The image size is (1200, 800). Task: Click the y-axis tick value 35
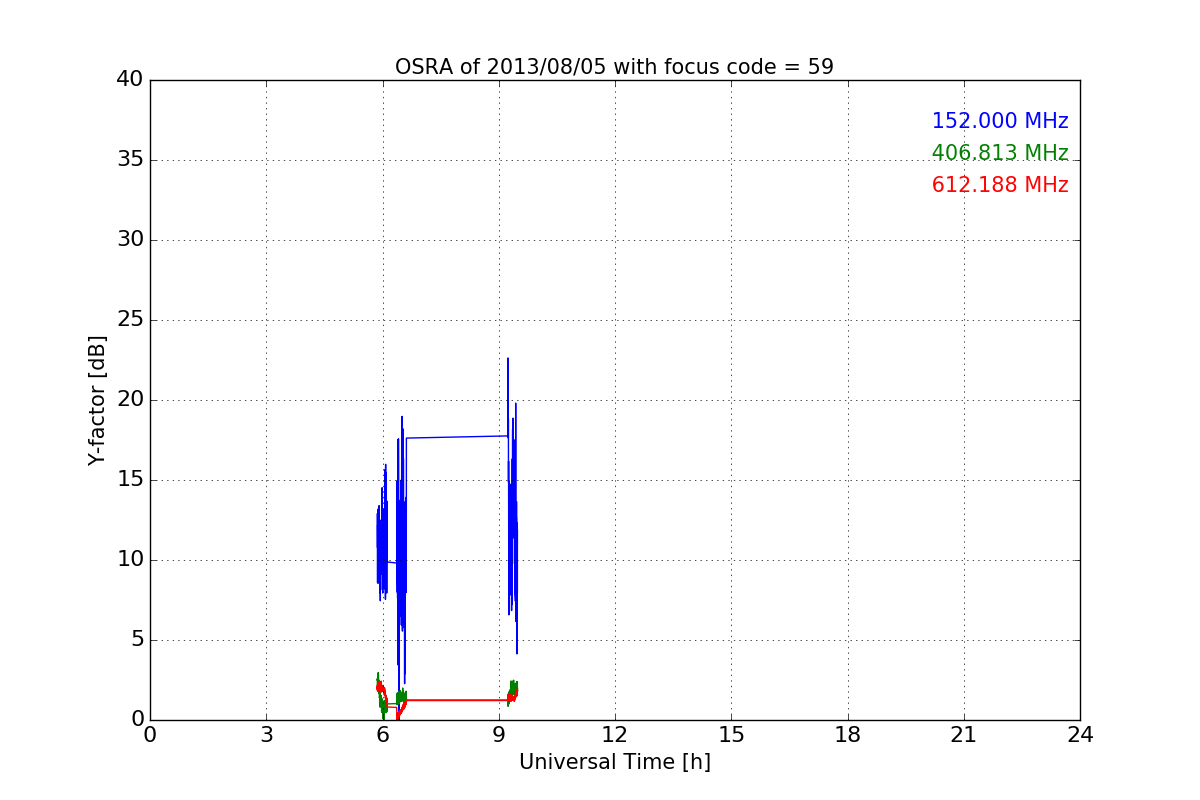(130, 160)
